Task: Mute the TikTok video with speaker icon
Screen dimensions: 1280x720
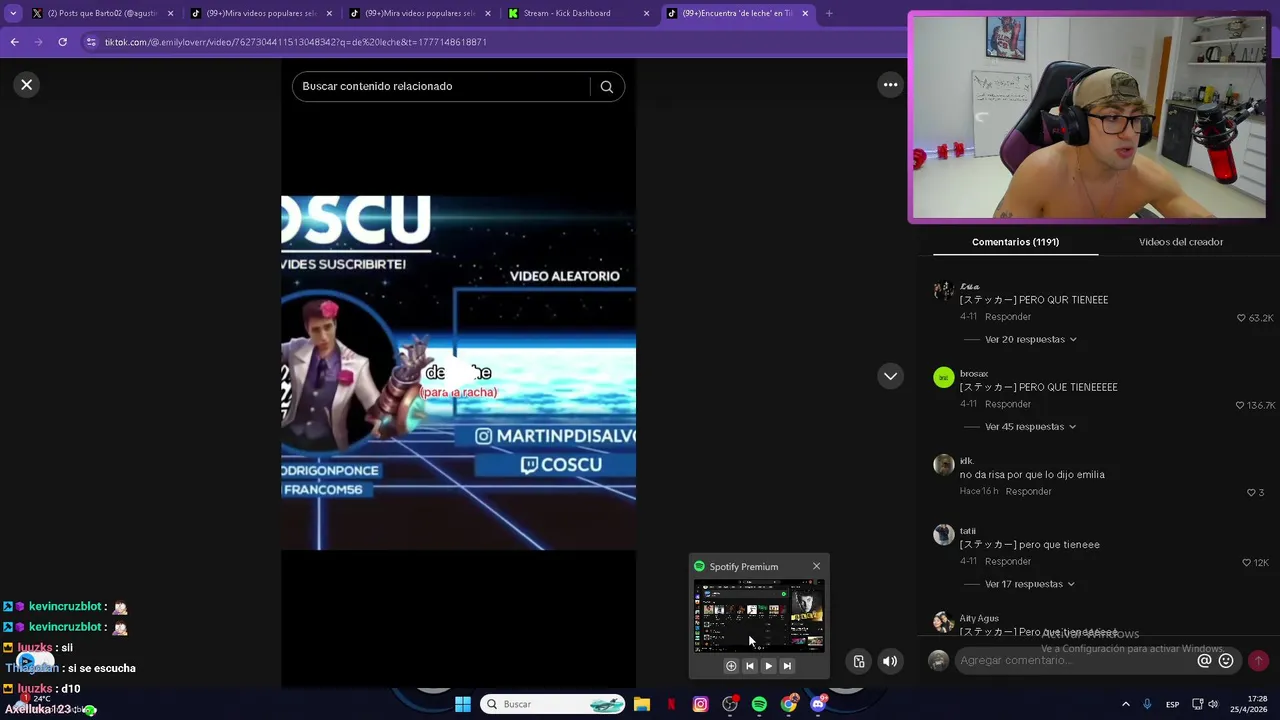Action: pos(890,661)
